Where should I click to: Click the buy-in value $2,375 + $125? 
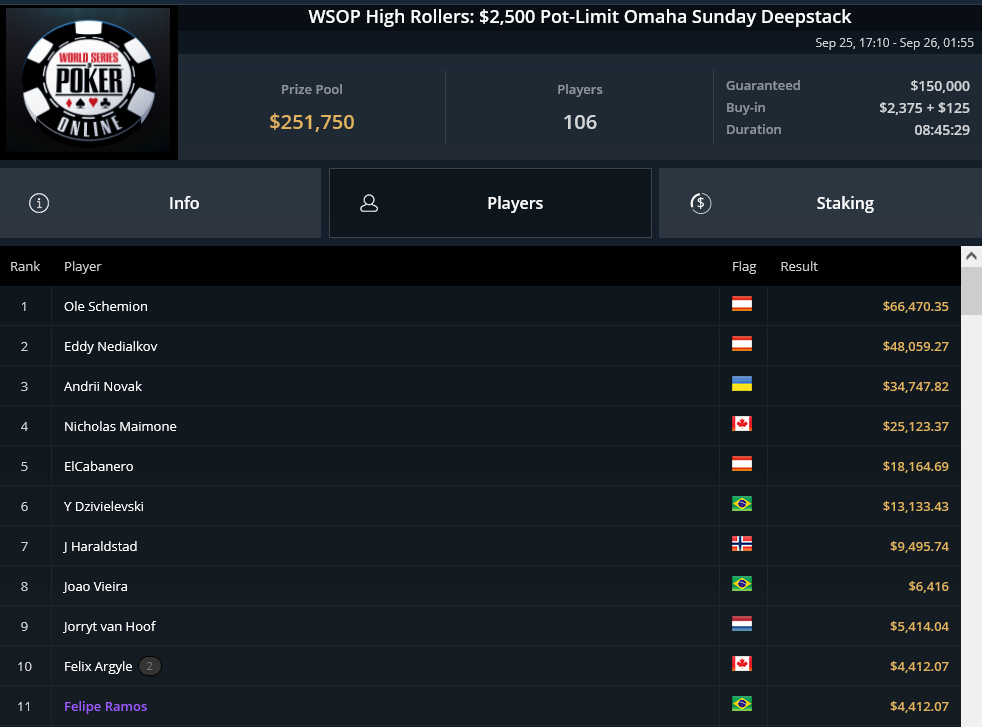[x=924, y=108]
